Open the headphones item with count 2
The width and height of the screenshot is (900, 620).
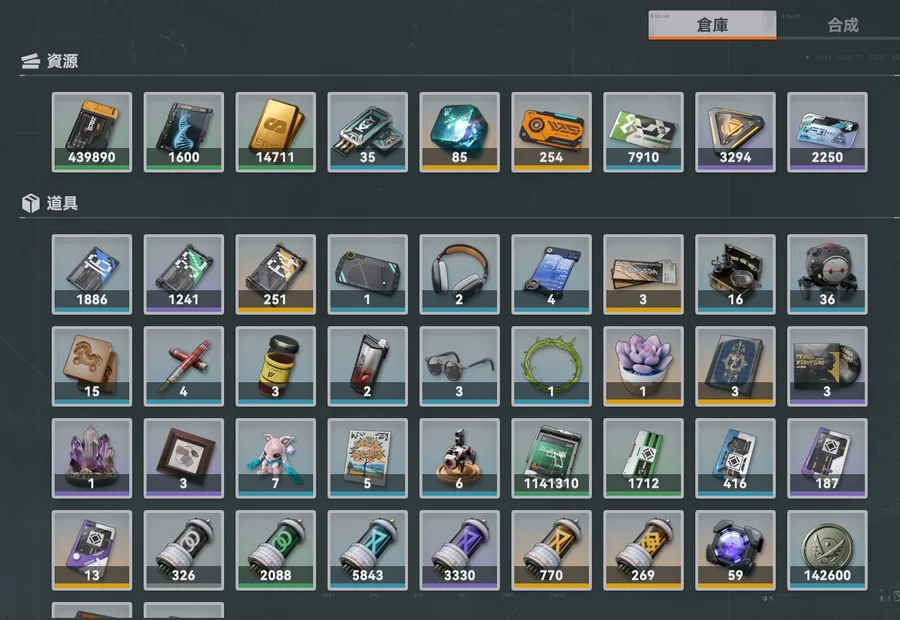459,274
